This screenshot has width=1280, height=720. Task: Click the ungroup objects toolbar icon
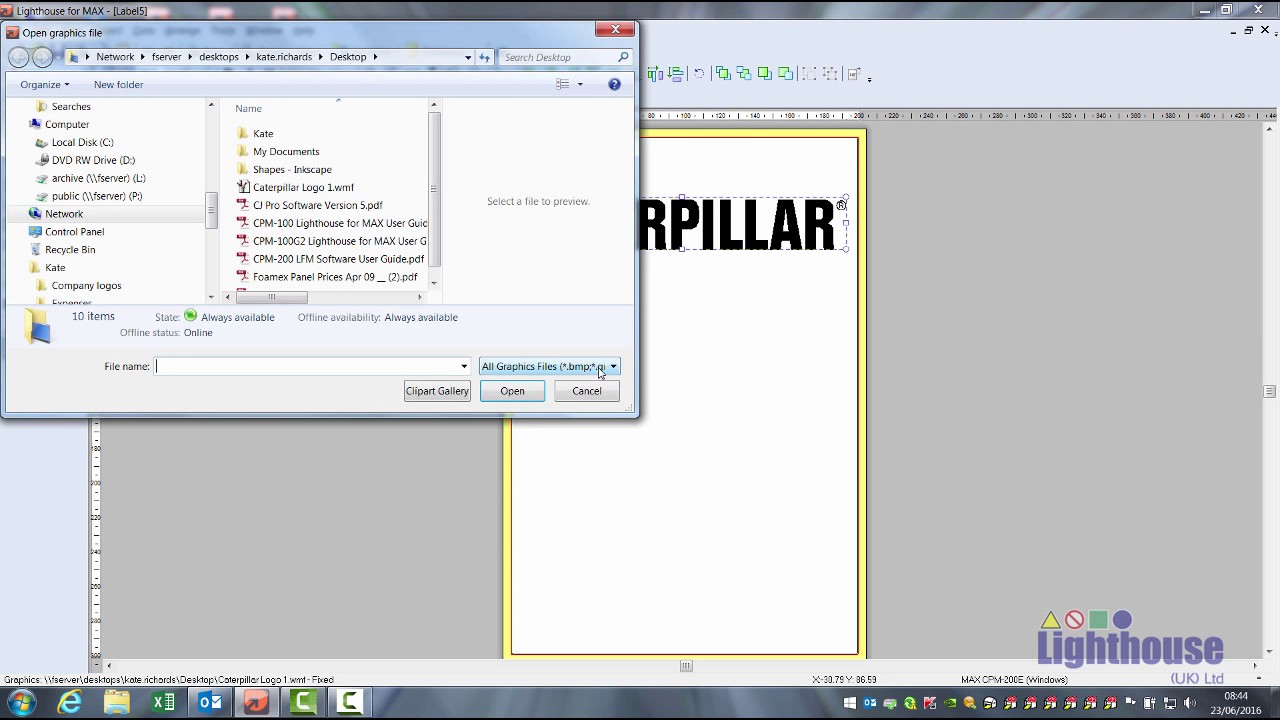click(830, 74)
